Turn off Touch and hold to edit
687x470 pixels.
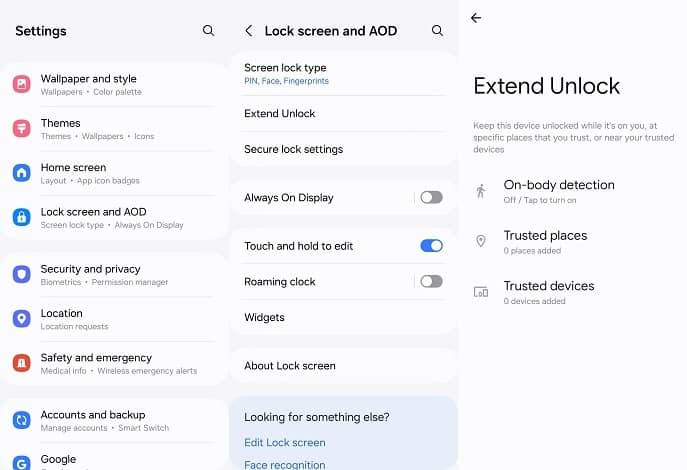click(431, 246)
